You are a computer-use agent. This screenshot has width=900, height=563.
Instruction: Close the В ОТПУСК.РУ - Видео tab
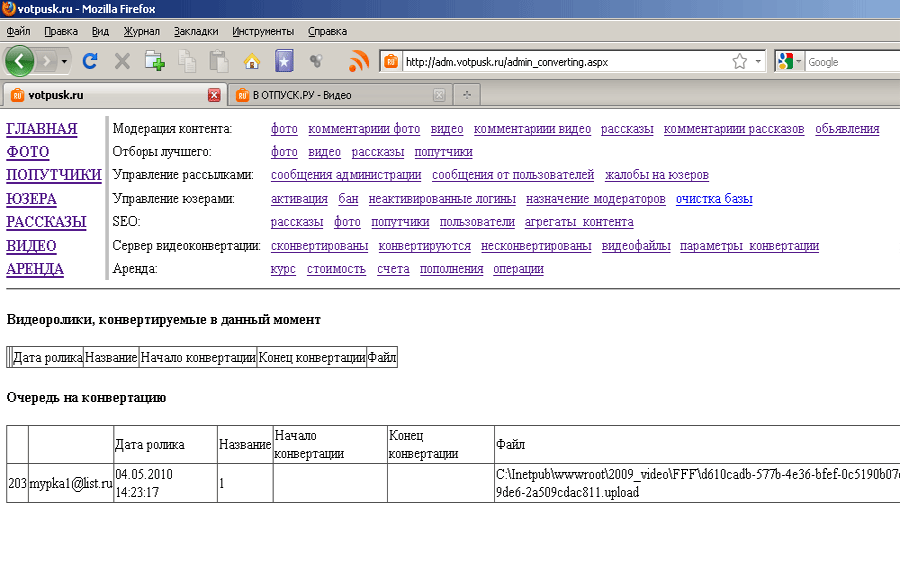(439, 95)
